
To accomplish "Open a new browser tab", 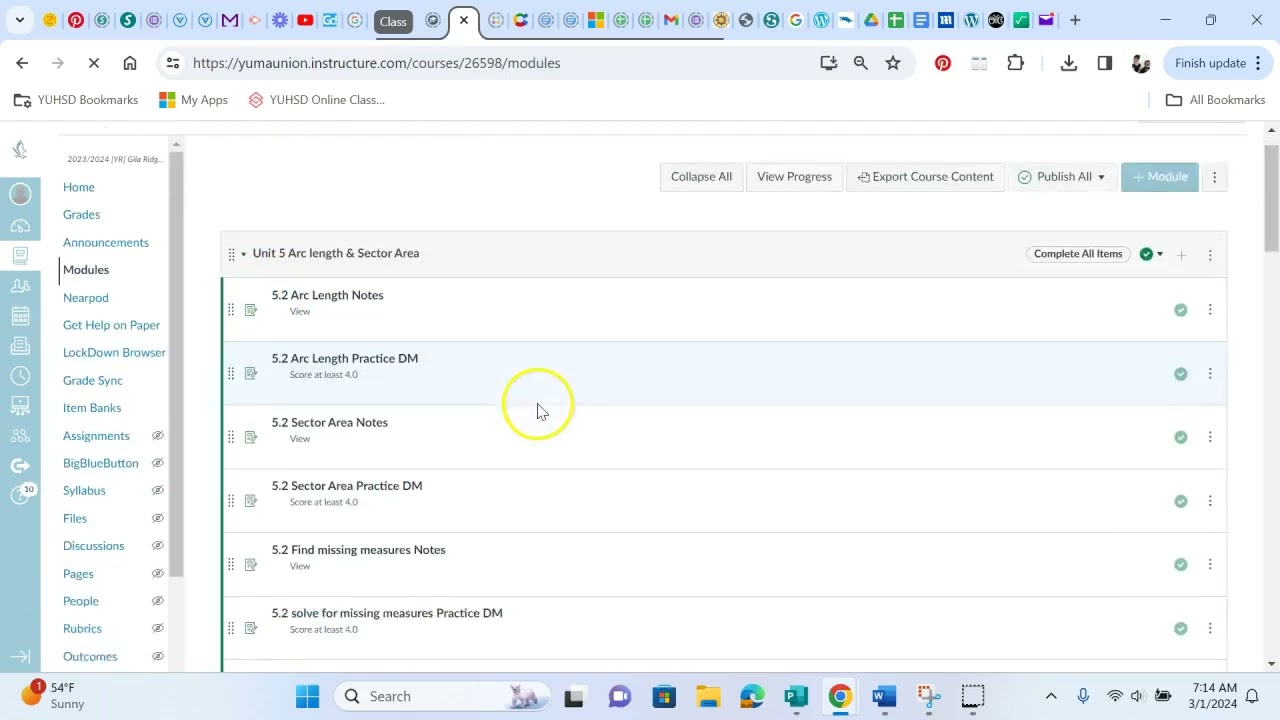I will point(1075,20).
